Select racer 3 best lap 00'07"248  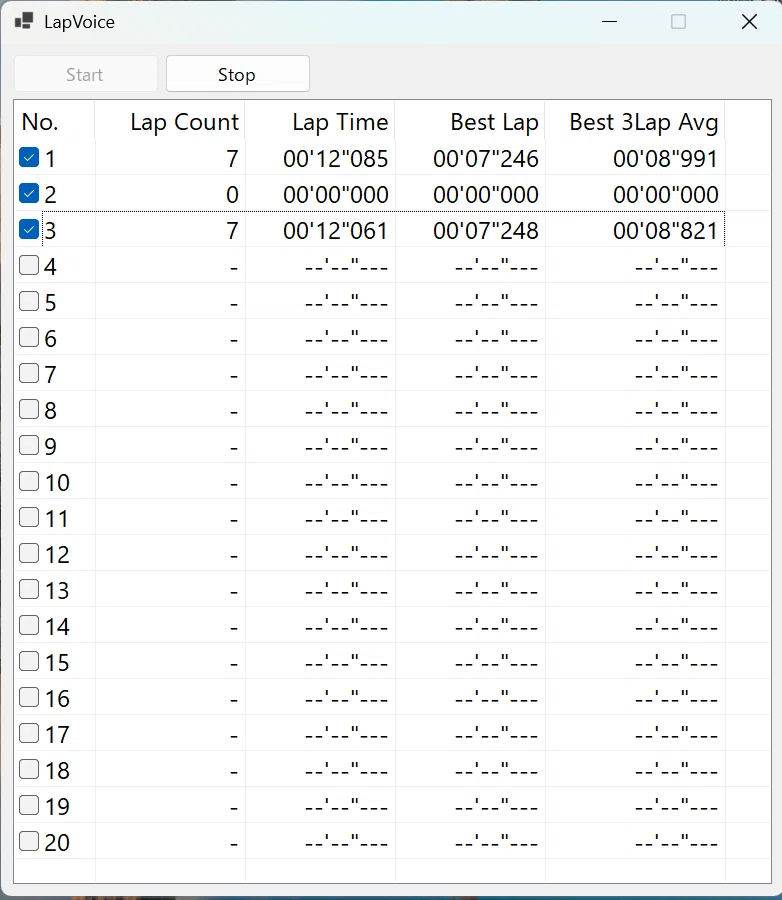[486, 231]
